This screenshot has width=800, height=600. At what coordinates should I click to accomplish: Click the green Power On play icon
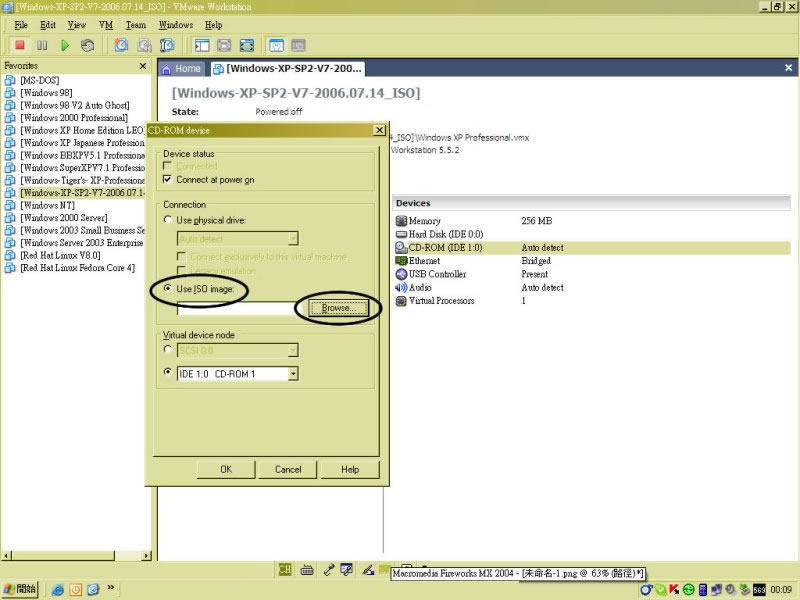click(65, 45)
